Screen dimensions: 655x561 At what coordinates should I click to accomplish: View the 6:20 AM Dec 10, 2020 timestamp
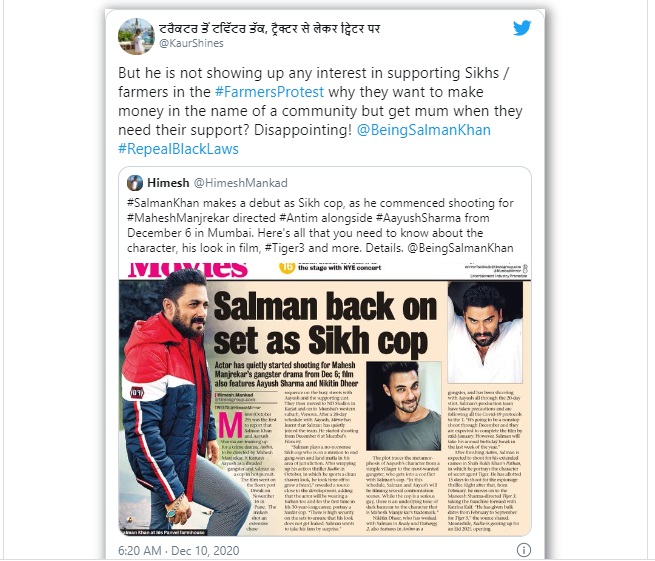(x=179, y=551)
